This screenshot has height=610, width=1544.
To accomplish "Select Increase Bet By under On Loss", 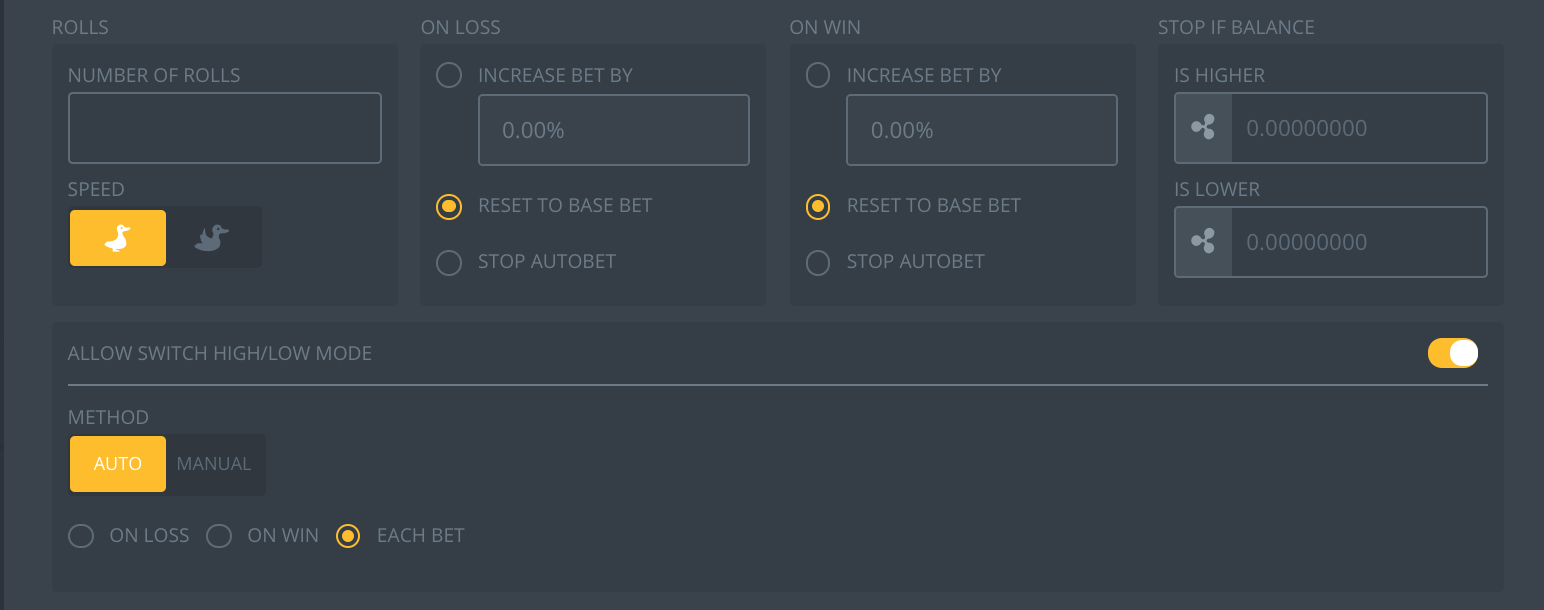I will coord(450,75).
